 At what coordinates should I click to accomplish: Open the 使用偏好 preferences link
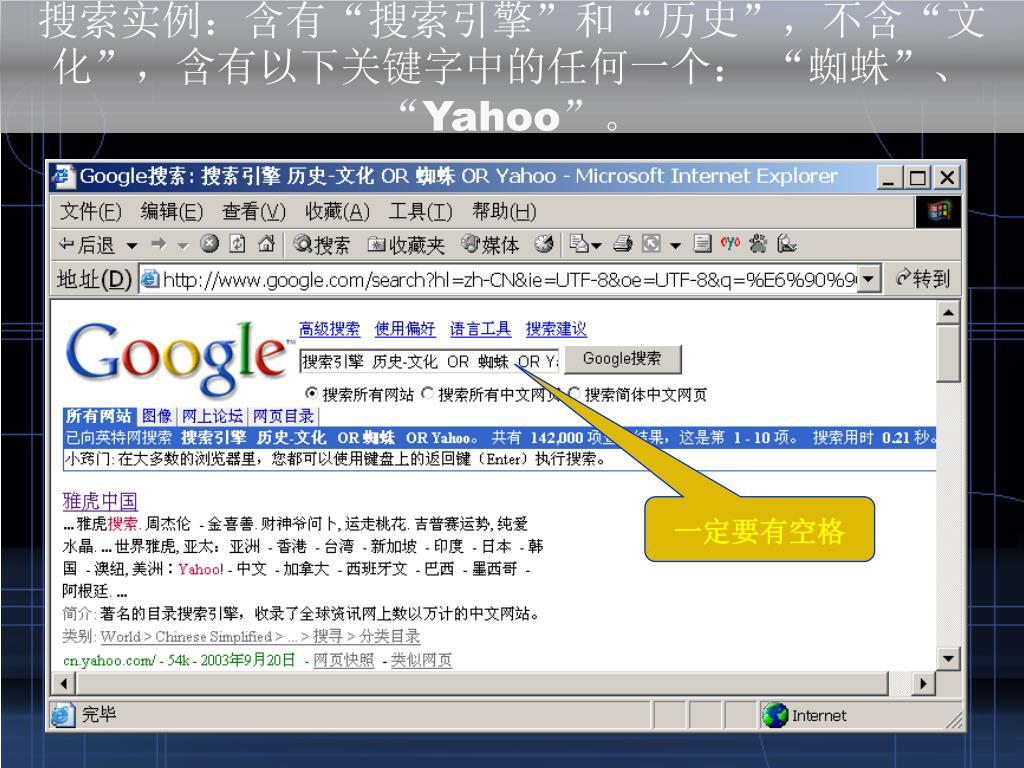(405, 328)
